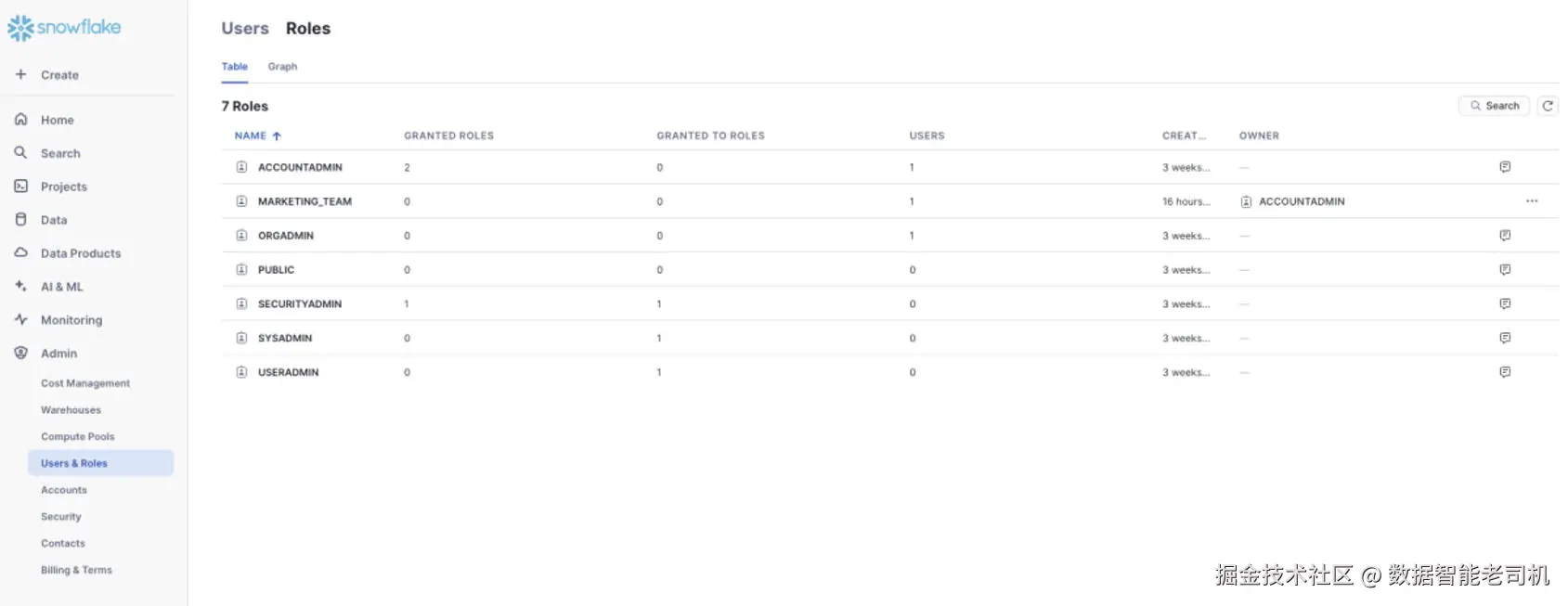Click the '16 hours...' created value

click(1186, 201)
